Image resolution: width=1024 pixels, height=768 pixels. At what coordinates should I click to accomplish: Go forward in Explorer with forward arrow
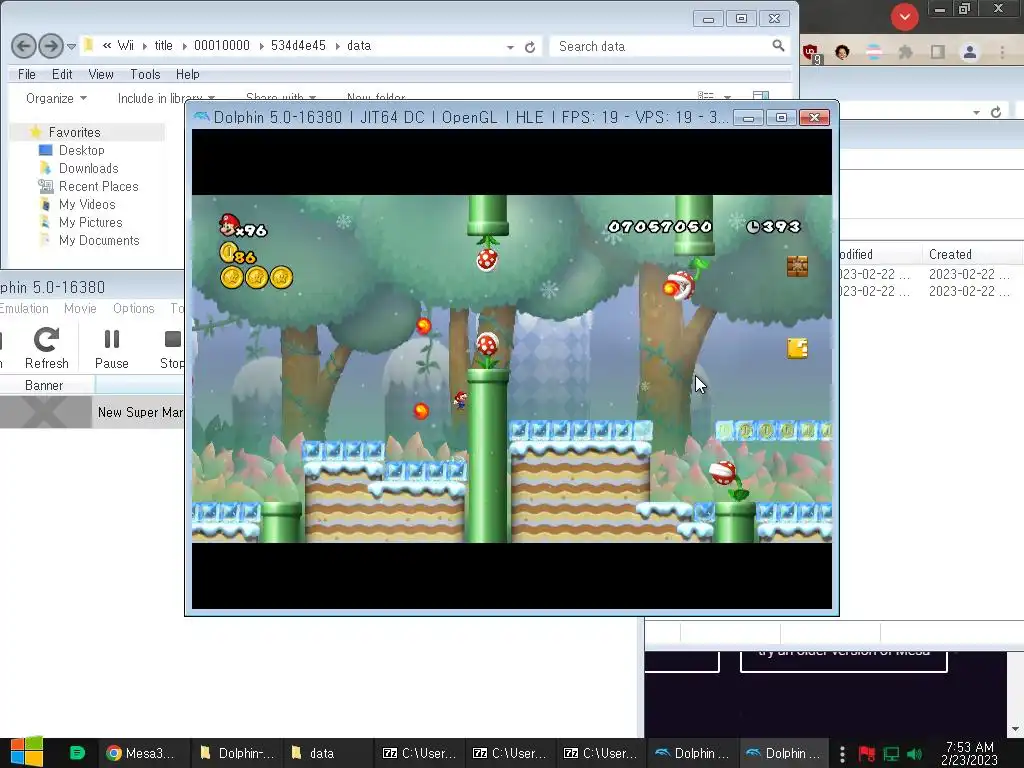tap(51, 46)
